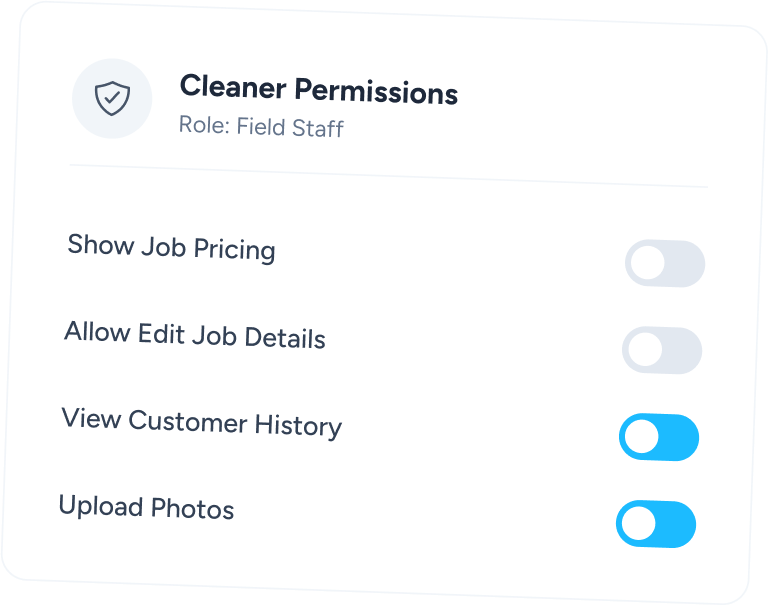Turn off the Upload Photos switch
The image size is (769, 606).
655,524
